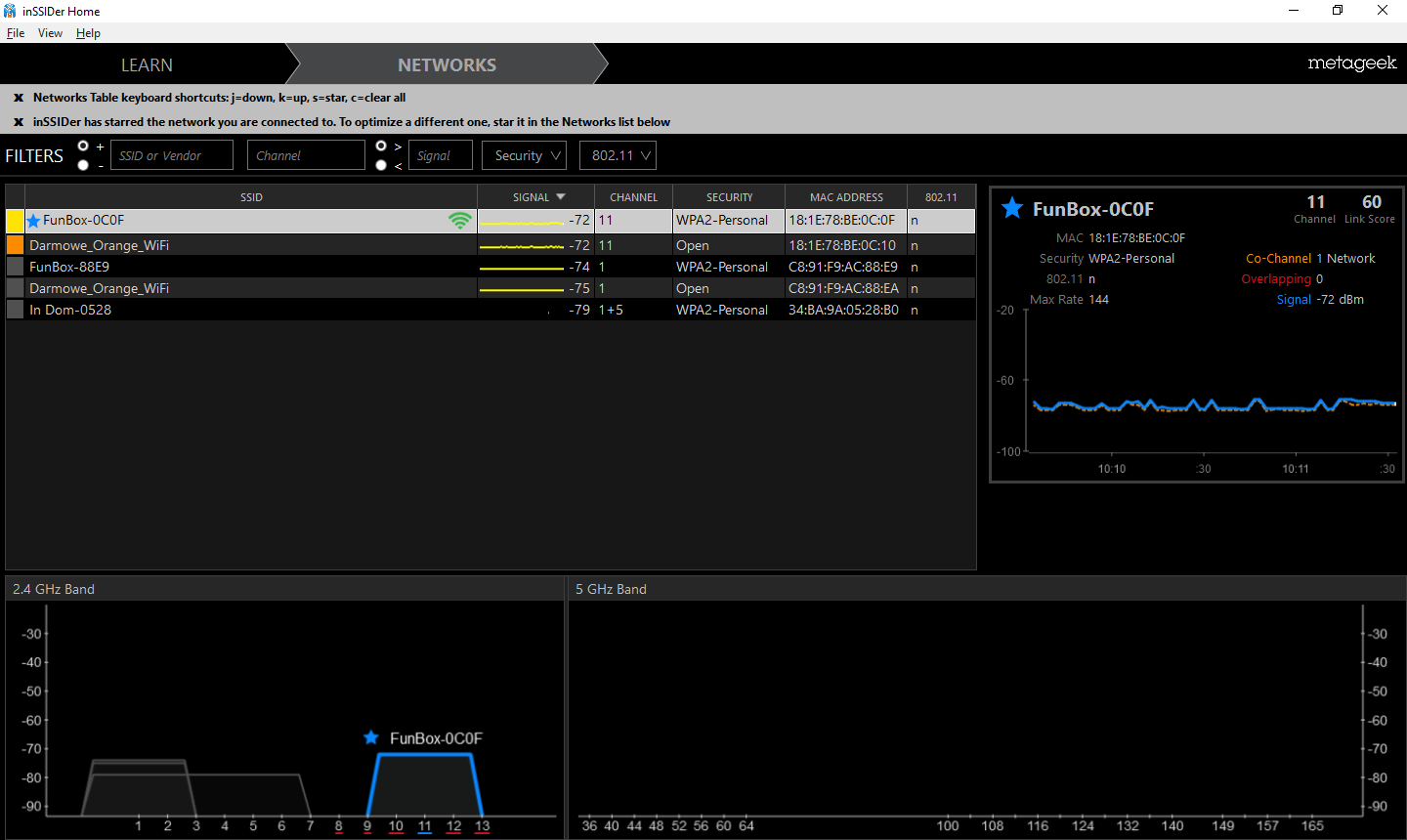Screen dimensions: 1407x840
Task: Click MAC address C8:91:F9:AC:88:E9 cell
Action: click(x=843, y=267)
